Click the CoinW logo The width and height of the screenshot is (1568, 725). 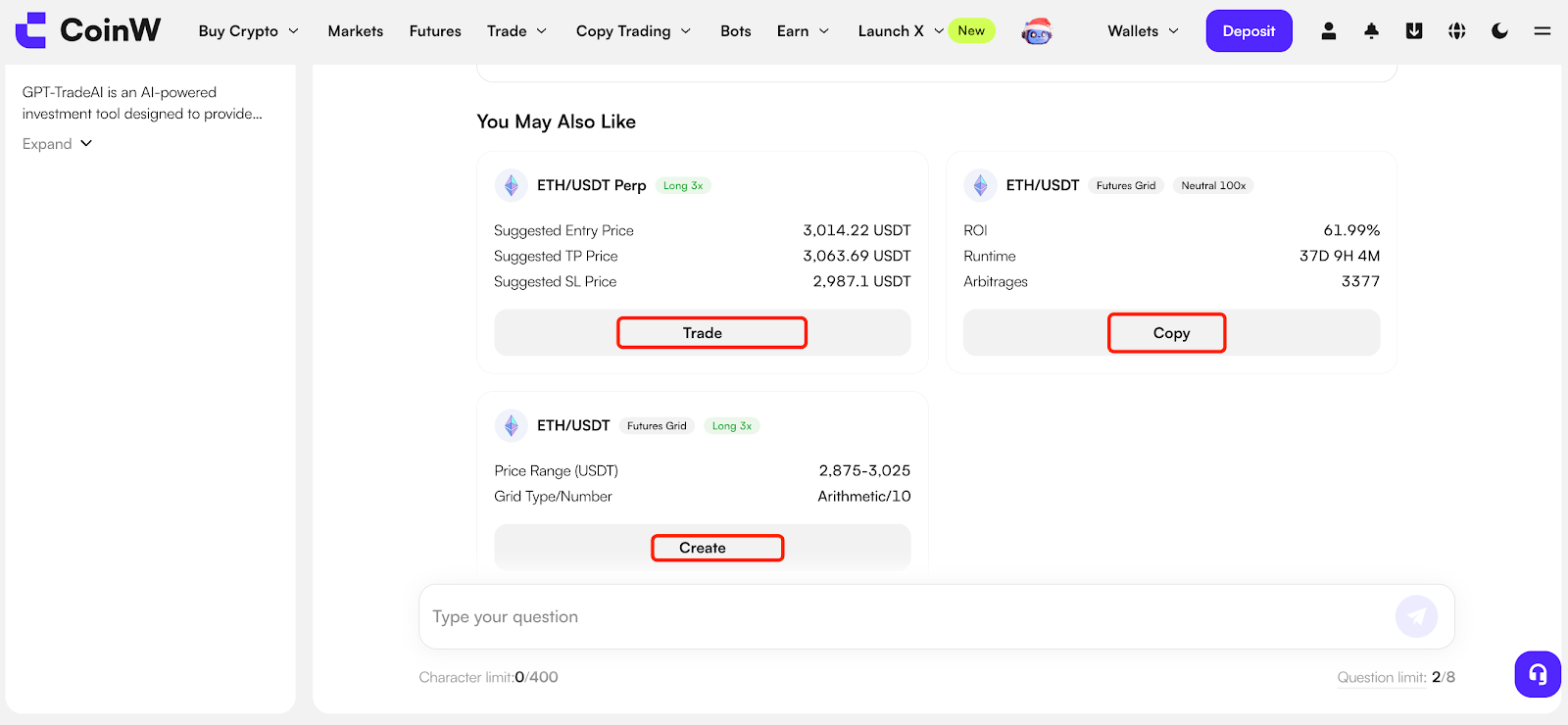click(x=88, y=30)
